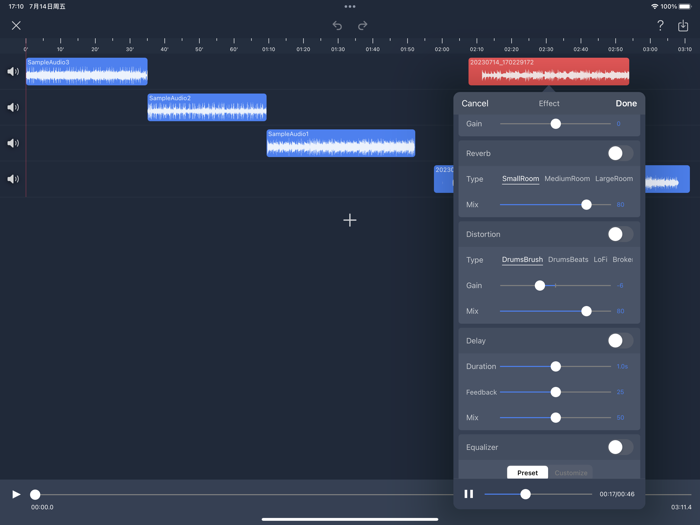This screenshot has width=700, height=525.
Task: Adjust the top Gain slider knob
Action: coord(555,124)
